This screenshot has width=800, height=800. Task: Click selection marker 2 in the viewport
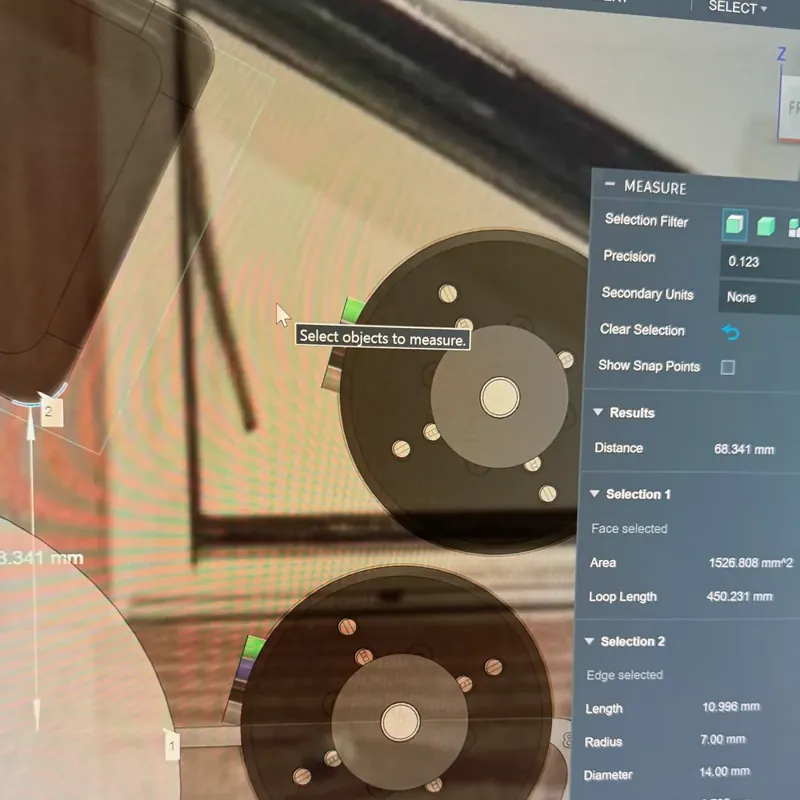point(51,412)
